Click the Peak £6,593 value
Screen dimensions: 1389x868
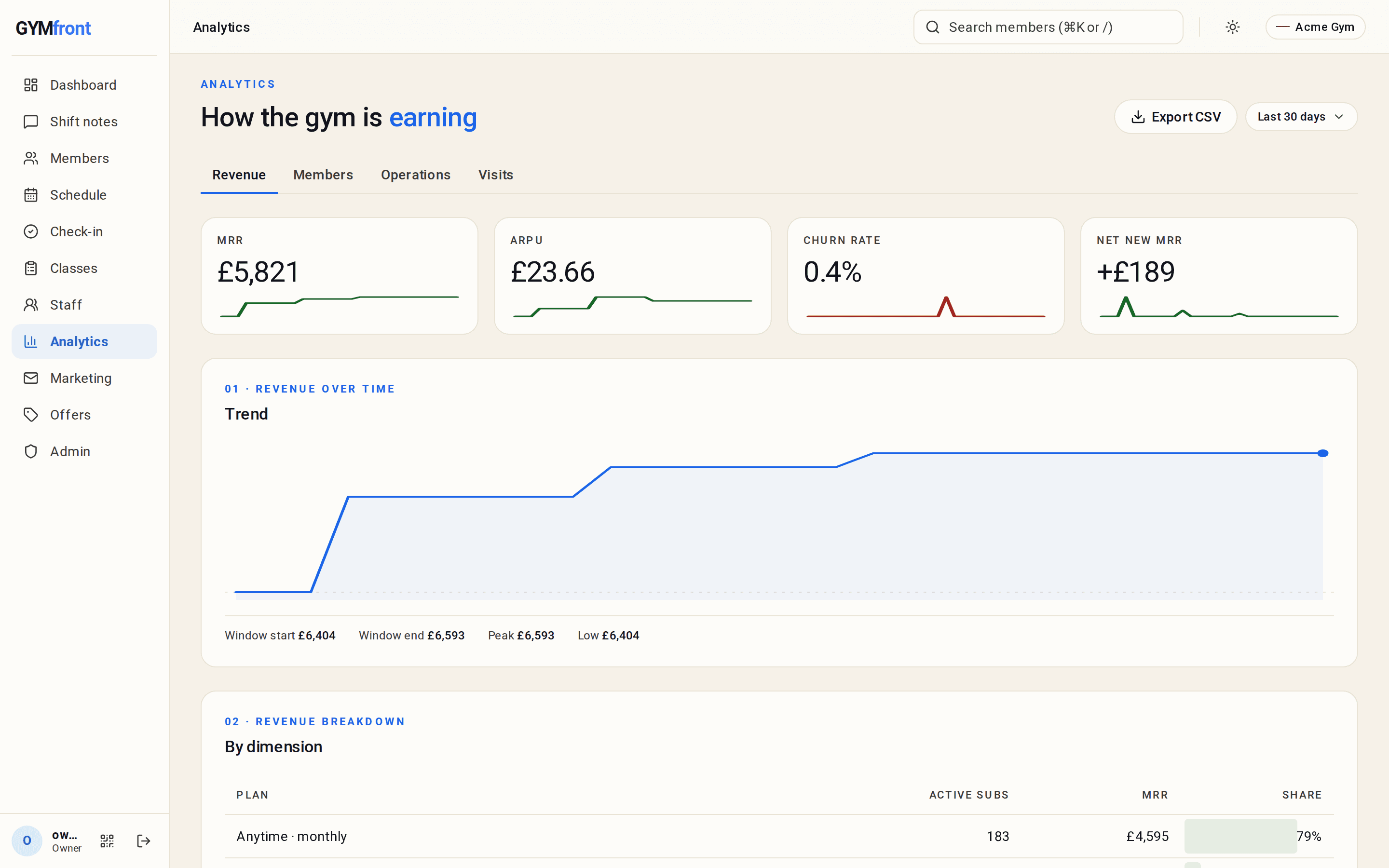point(535,636)
